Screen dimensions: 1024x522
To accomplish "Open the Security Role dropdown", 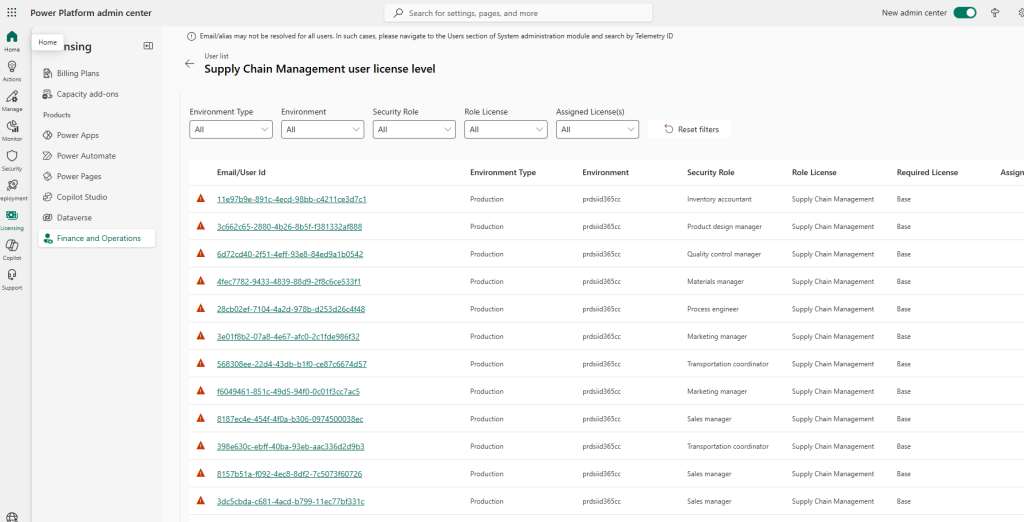I will pos(414,129).
